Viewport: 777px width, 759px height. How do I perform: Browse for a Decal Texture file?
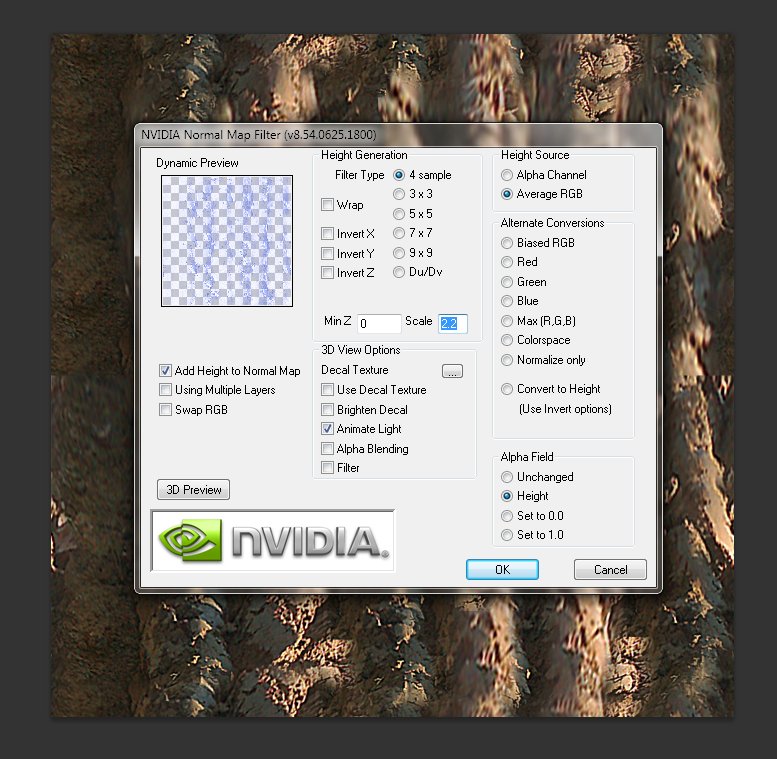click(452, 371)
